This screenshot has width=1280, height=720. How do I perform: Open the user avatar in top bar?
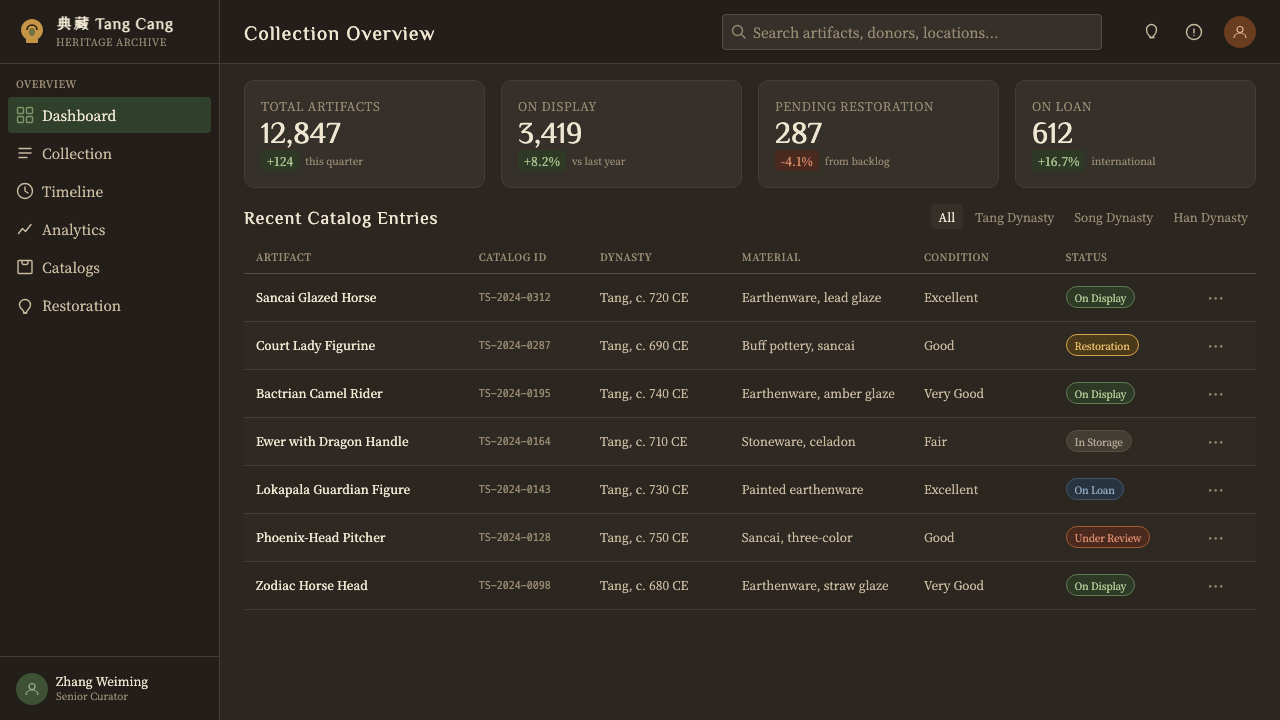[1240, 32]
